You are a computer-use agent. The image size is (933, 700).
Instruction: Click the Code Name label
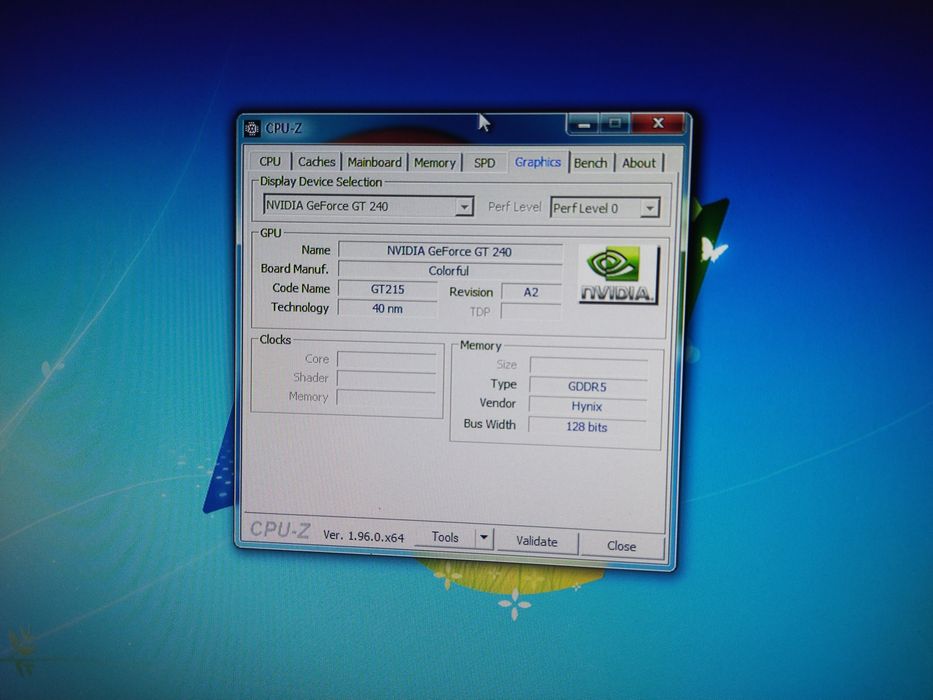[x=301, y=288]
